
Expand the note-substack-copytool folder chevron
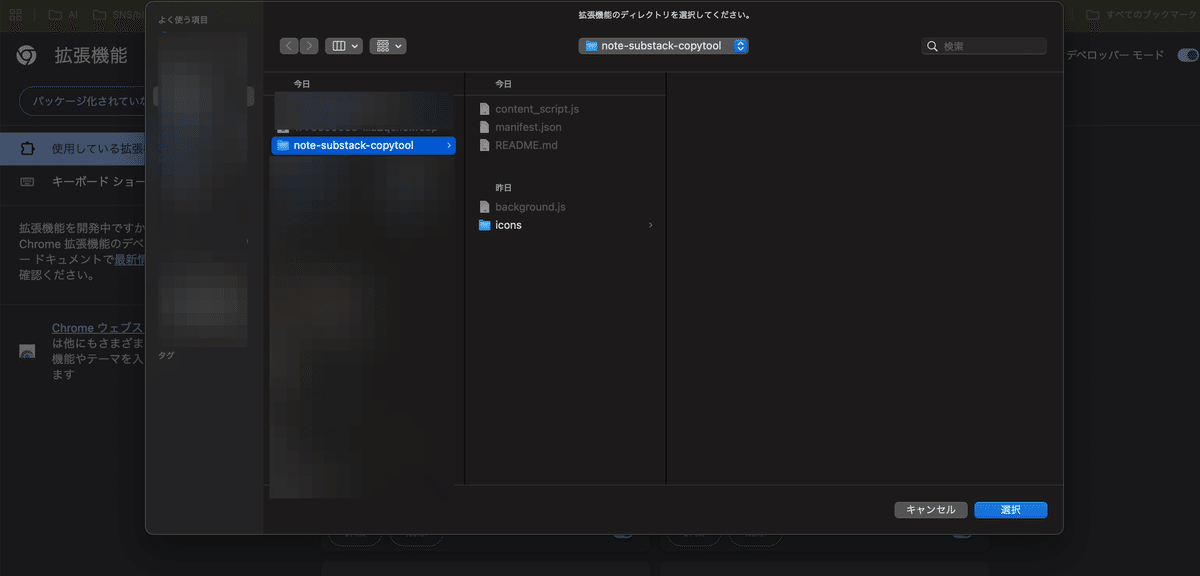[x=449, y=146]
